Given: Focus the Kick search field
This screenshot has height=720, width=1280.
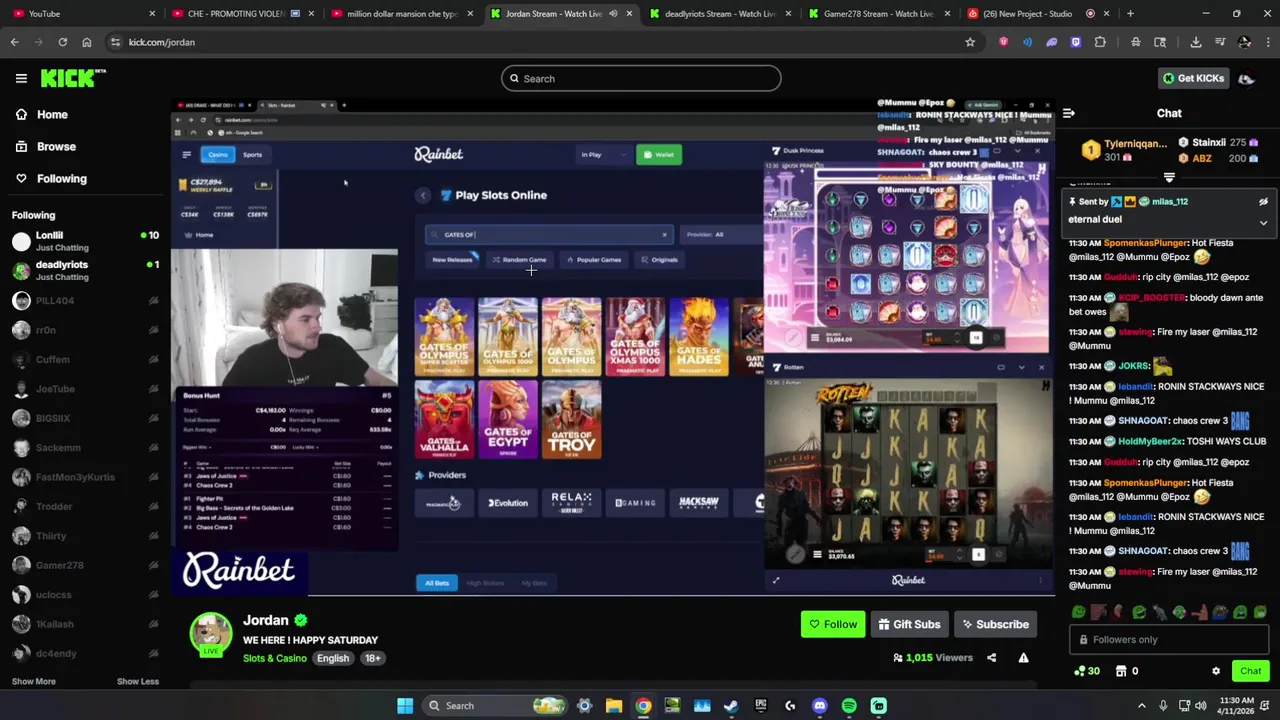Looking at the screenshot, I should (x=641, y=78).
